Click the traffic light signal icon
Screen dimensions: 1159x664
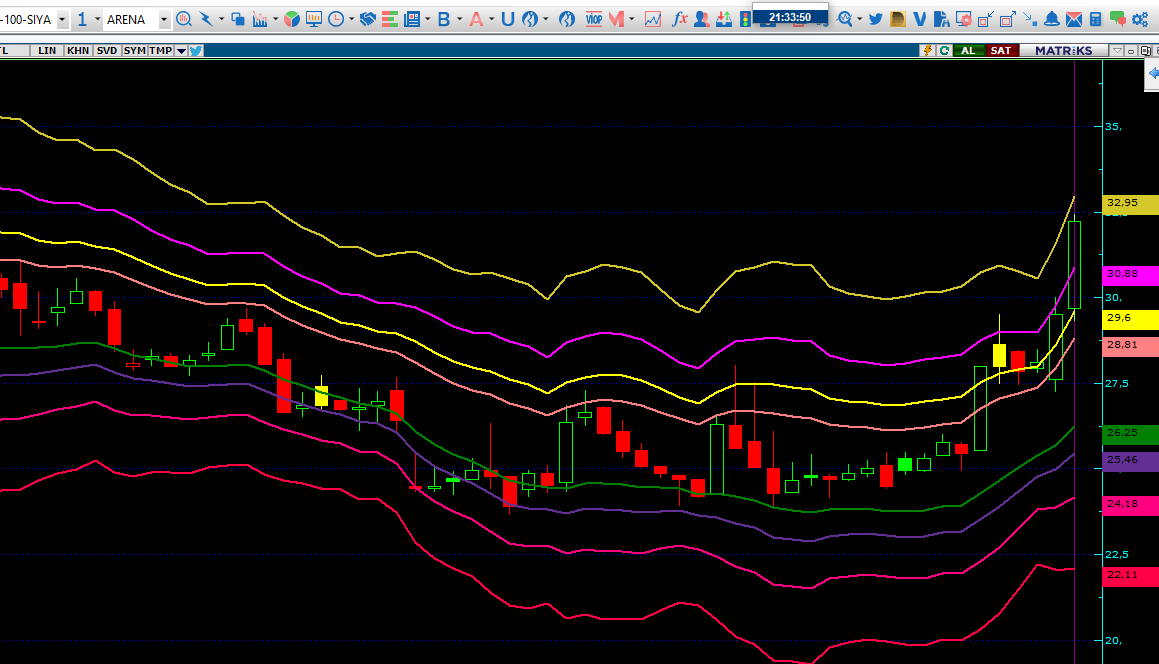click(x=745, y=18)
